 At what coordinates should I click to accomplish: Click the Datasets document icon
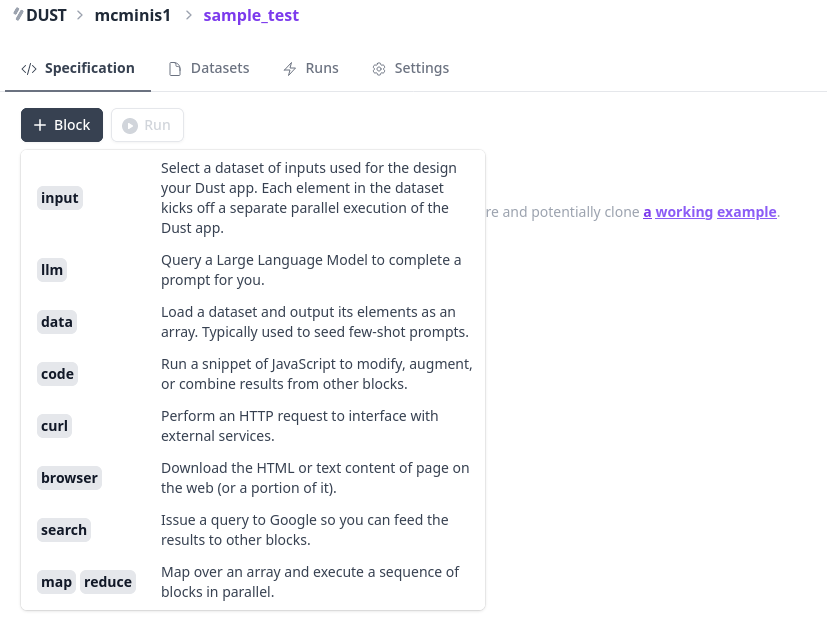(175, 69)
